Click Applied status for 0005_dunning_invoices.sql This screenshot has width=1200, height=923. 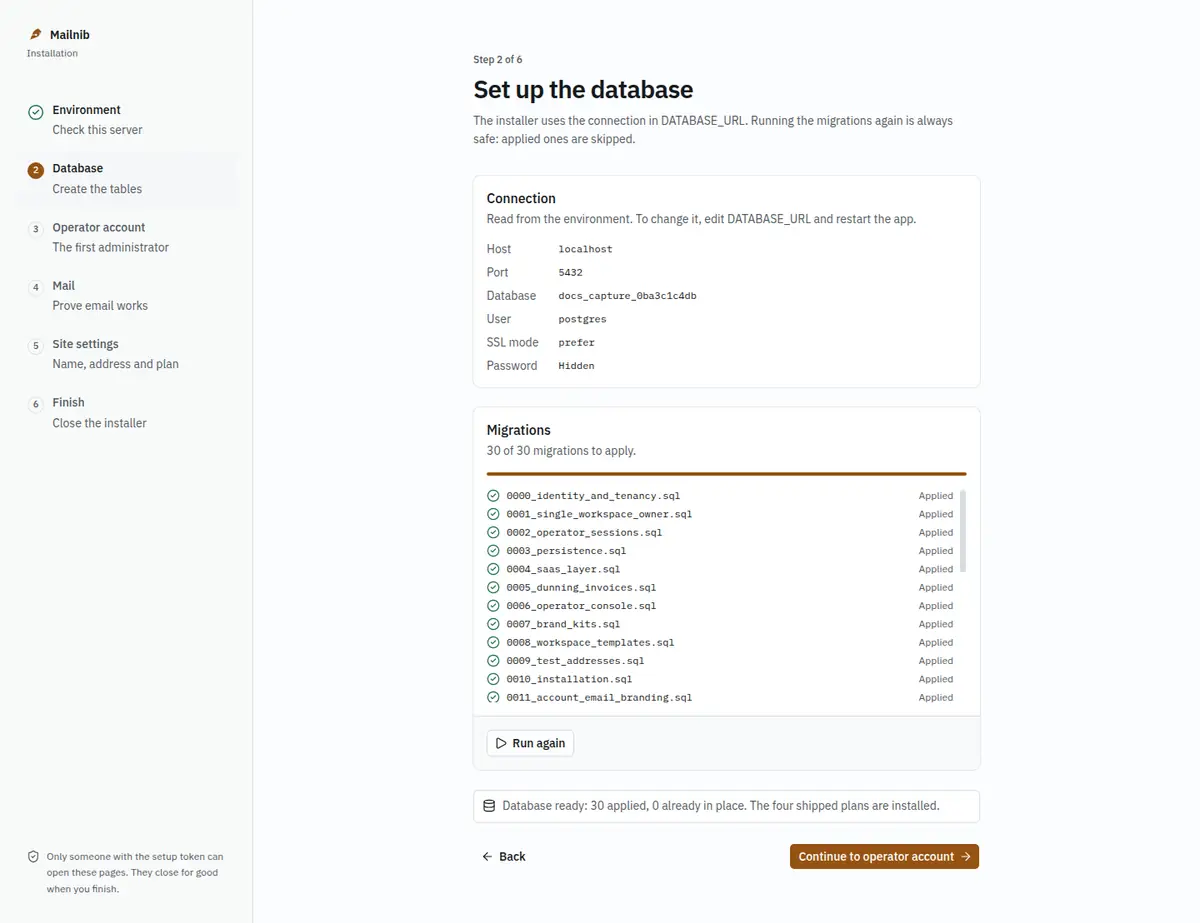click(x=936, y=588)
